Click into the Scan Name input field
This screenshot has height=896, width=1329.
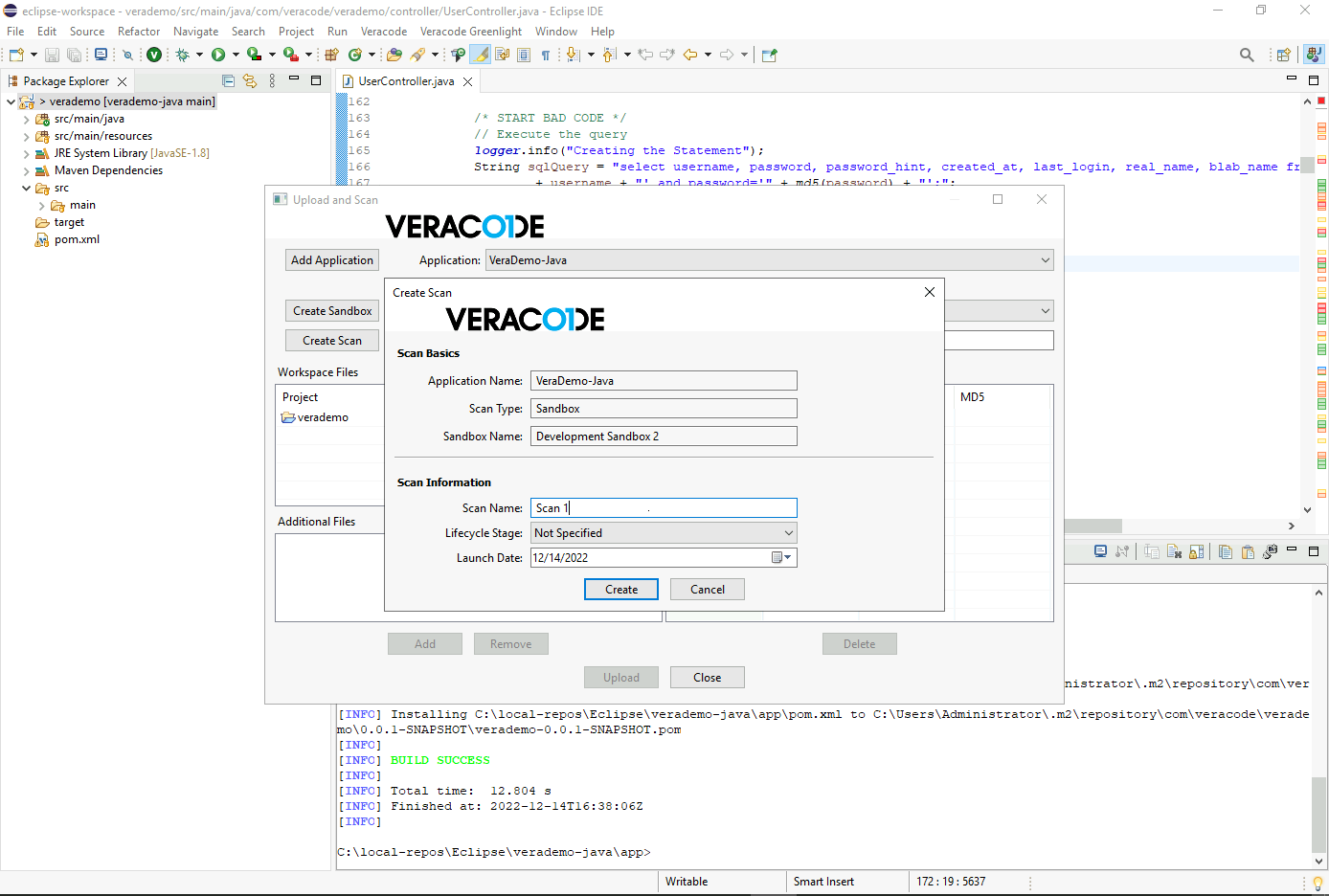click(x=664, y=508)
